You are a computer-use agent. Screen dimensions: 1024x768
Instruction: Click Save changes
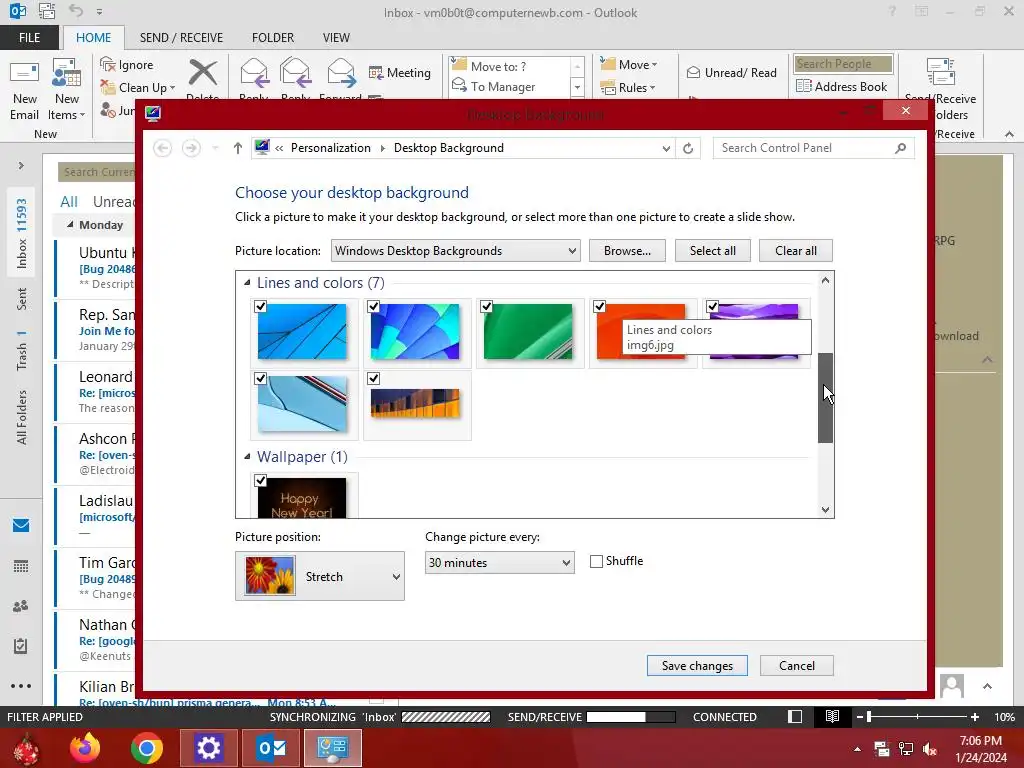697,665
